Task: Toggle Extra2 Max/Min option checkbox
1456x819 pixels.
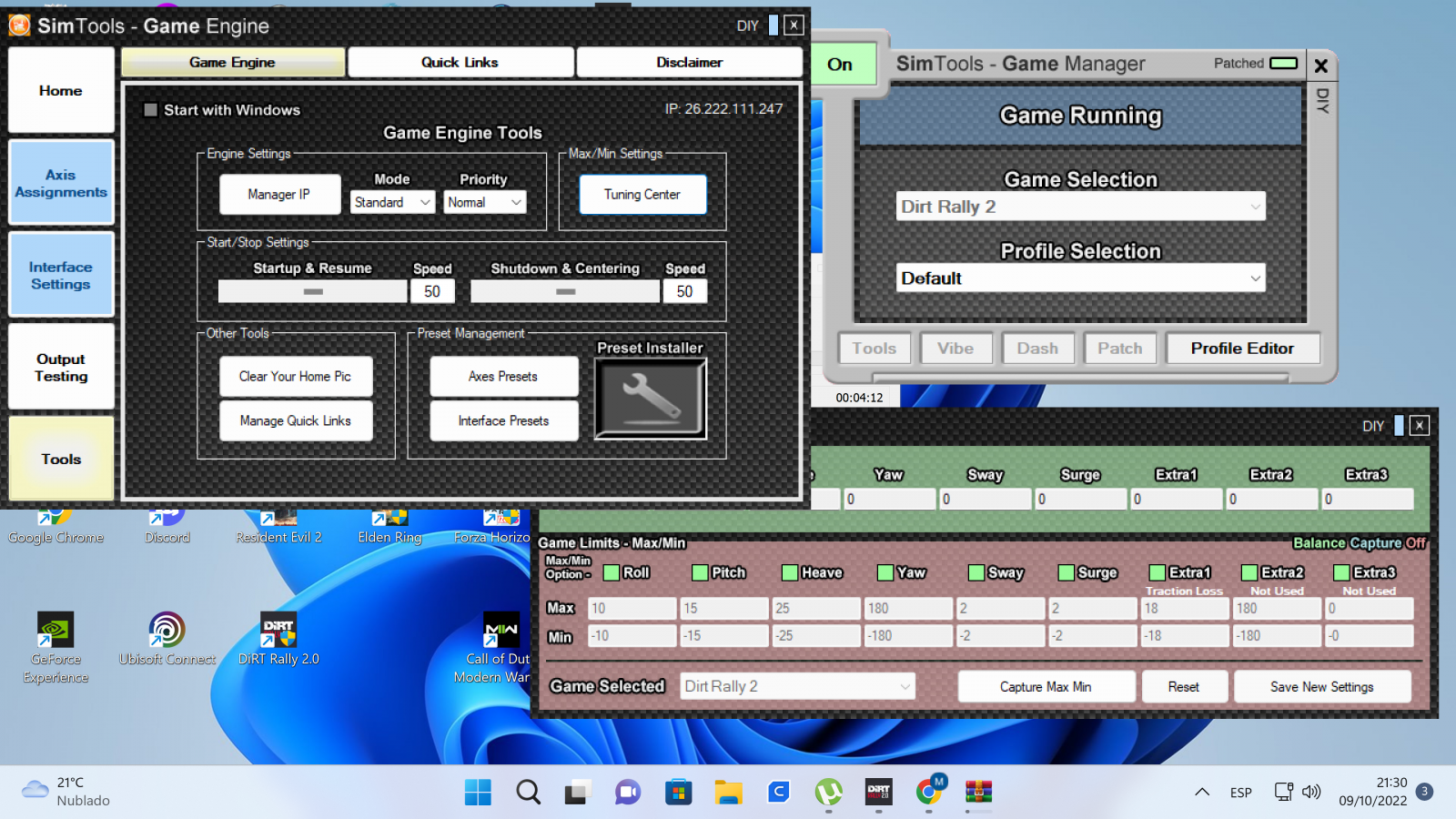Action: coord(1250,572)
